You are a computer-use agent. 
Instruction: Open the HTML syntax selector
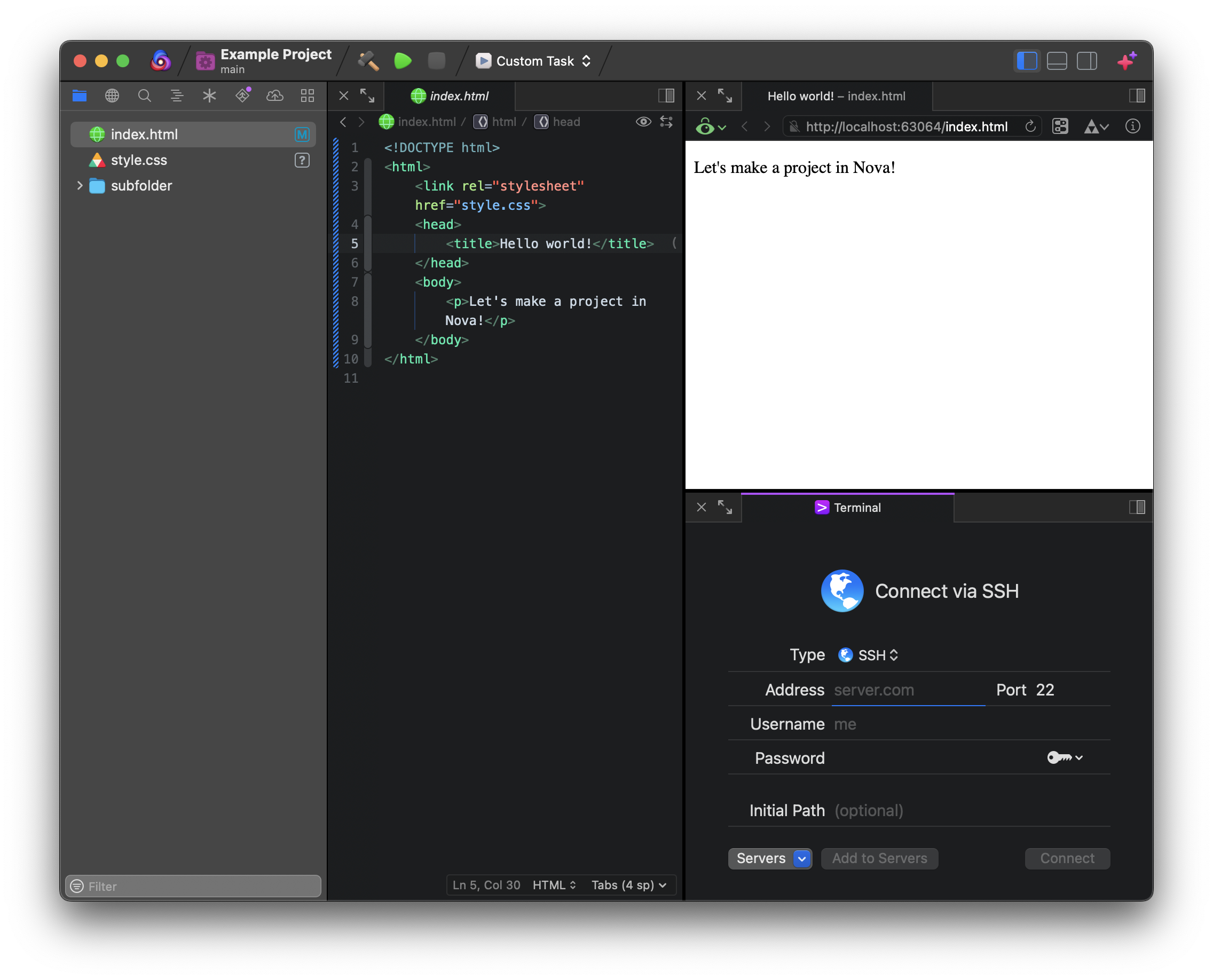554,884
